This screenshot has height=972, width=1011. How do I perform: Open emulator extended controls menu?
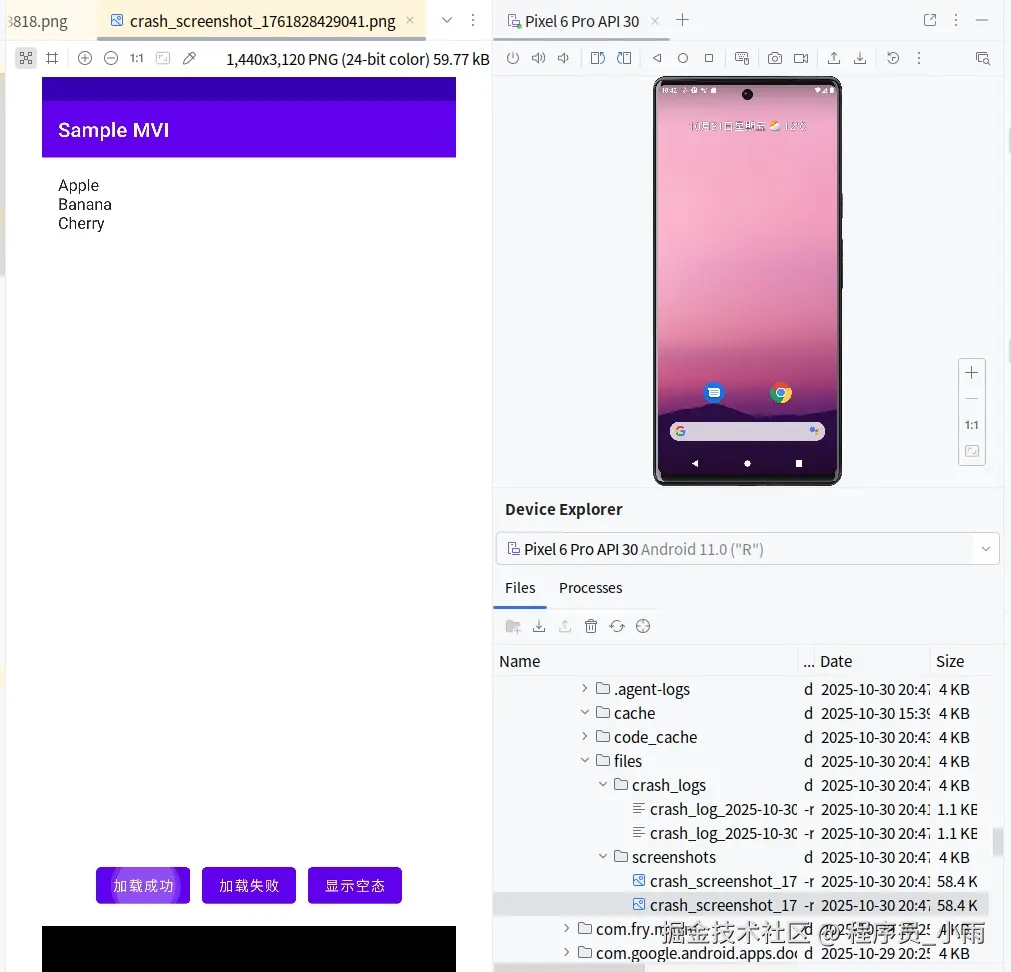point(919,59)
